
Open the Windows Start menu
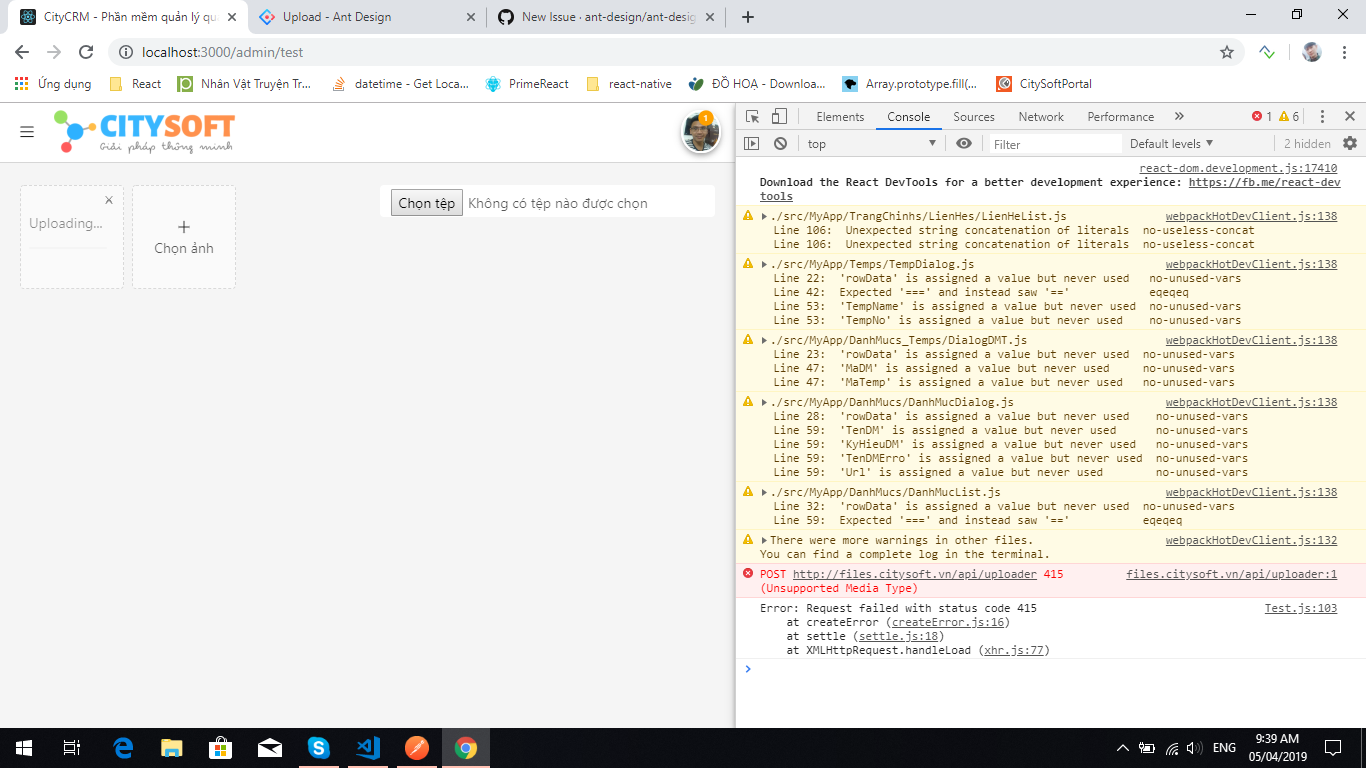coord(23,748)
